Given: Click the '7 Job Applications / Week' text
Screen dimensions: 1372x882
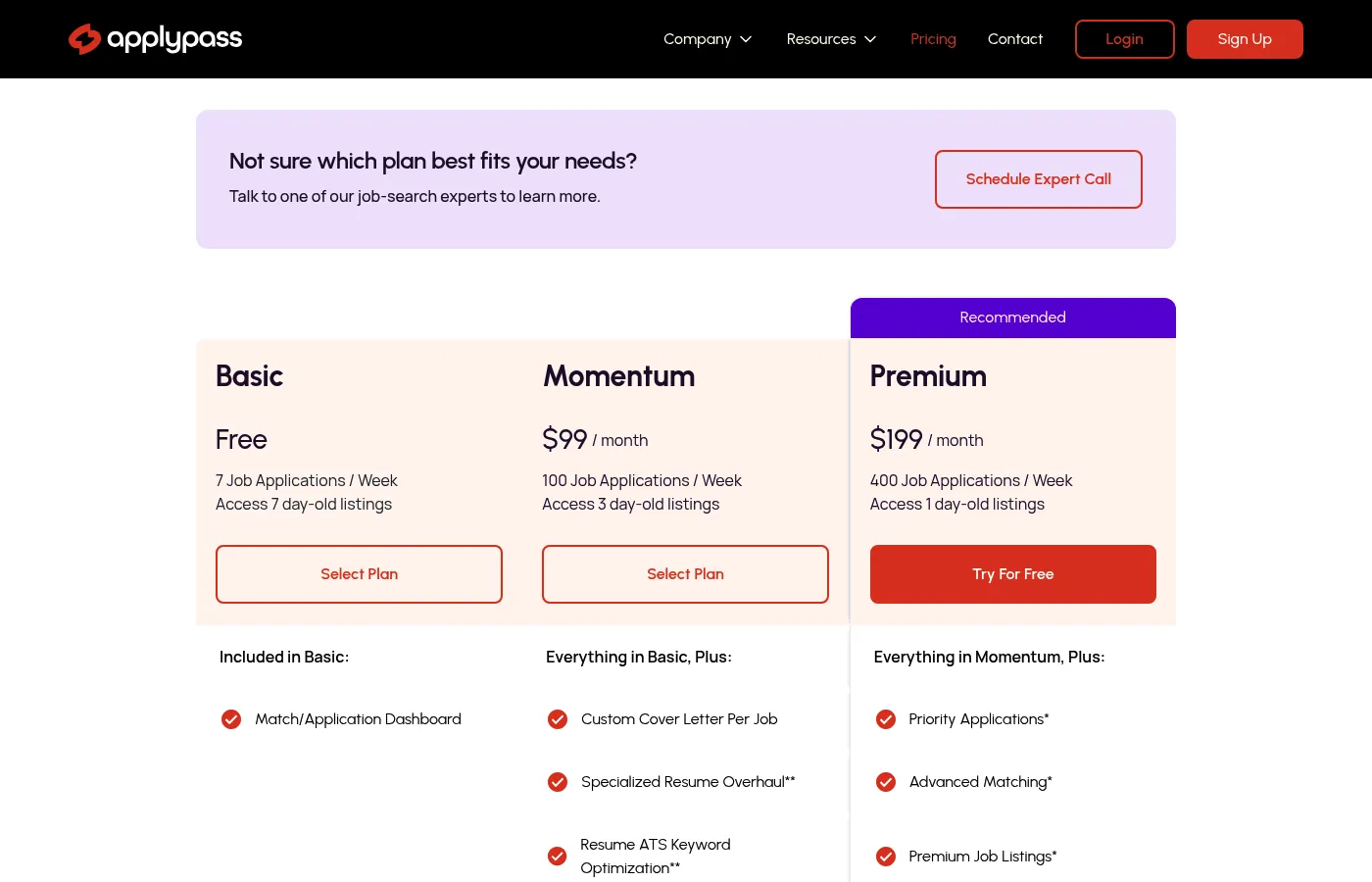Looking at the screenshot, I should 307,481.
